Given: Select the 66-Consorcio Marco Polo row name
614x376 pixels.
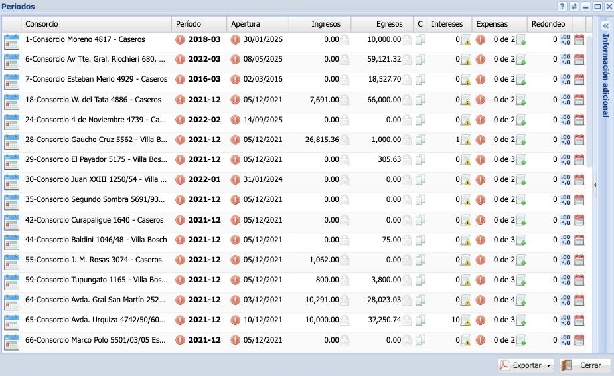Looking at the screenshot, I should [x=95, y=340].
